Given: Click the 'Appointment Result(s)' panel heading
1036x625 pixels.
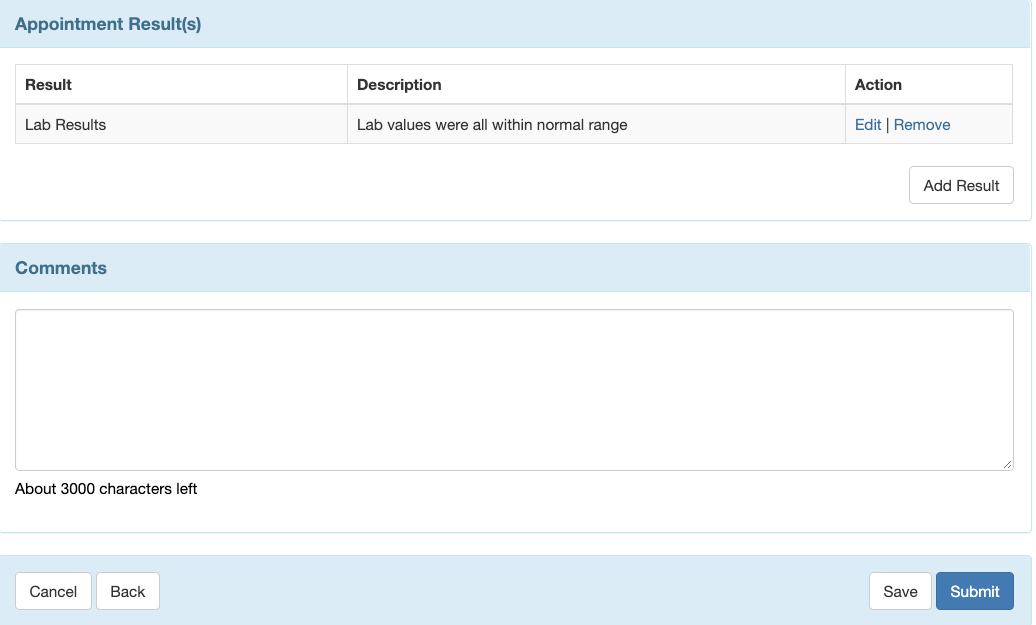Looking at the screenshot, I should pos(108,24).
